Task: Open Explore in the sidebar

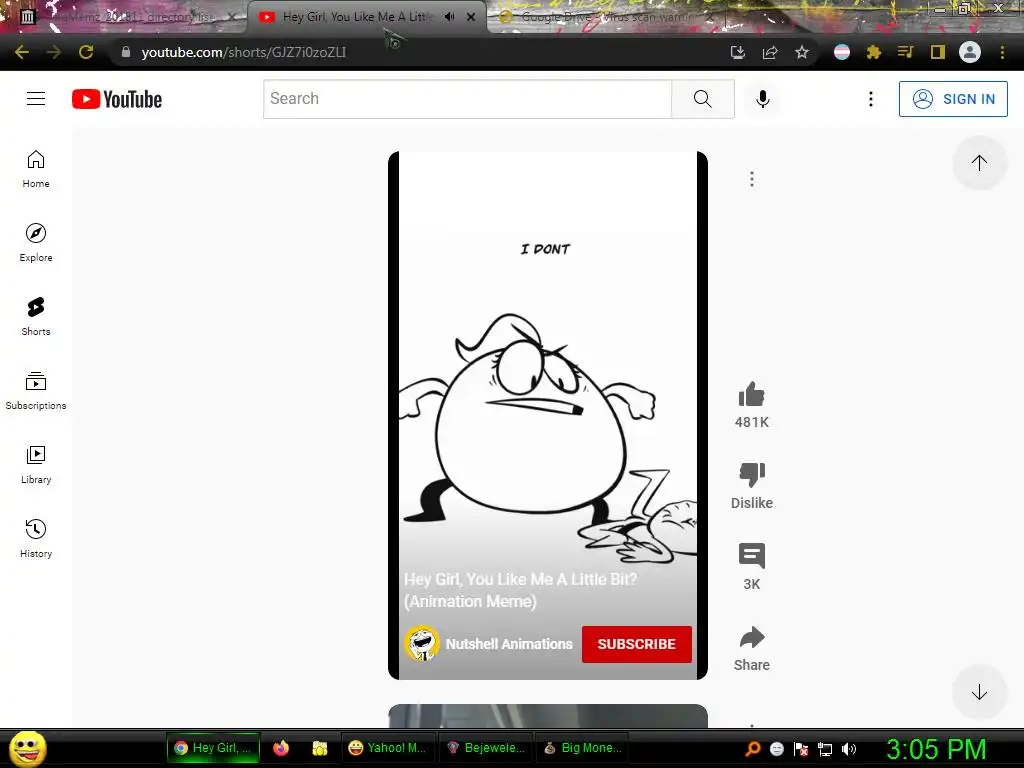Action: [36, 243]
